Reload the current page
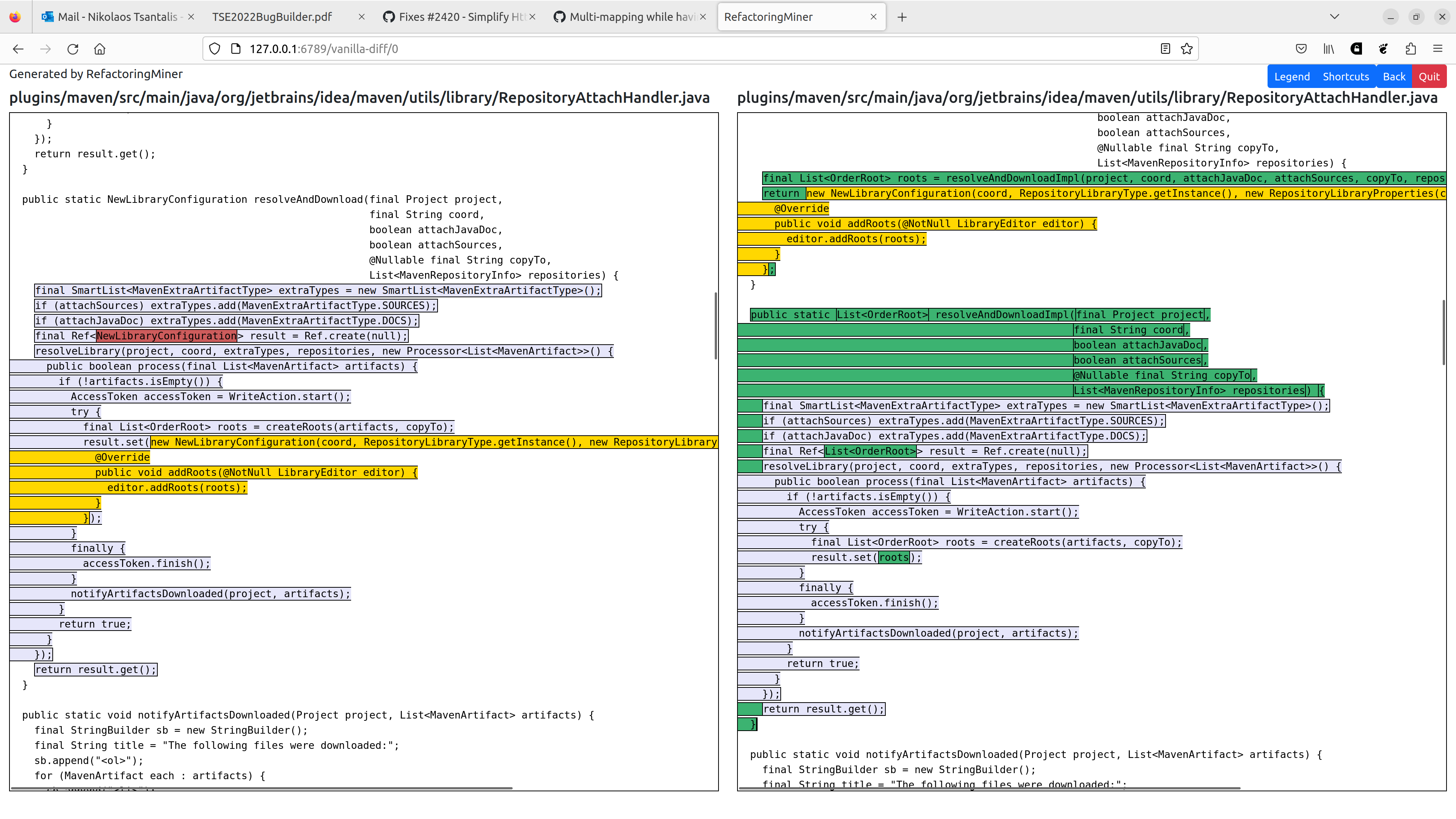Screen dimensions: 1456x819 tap(72, 49)
